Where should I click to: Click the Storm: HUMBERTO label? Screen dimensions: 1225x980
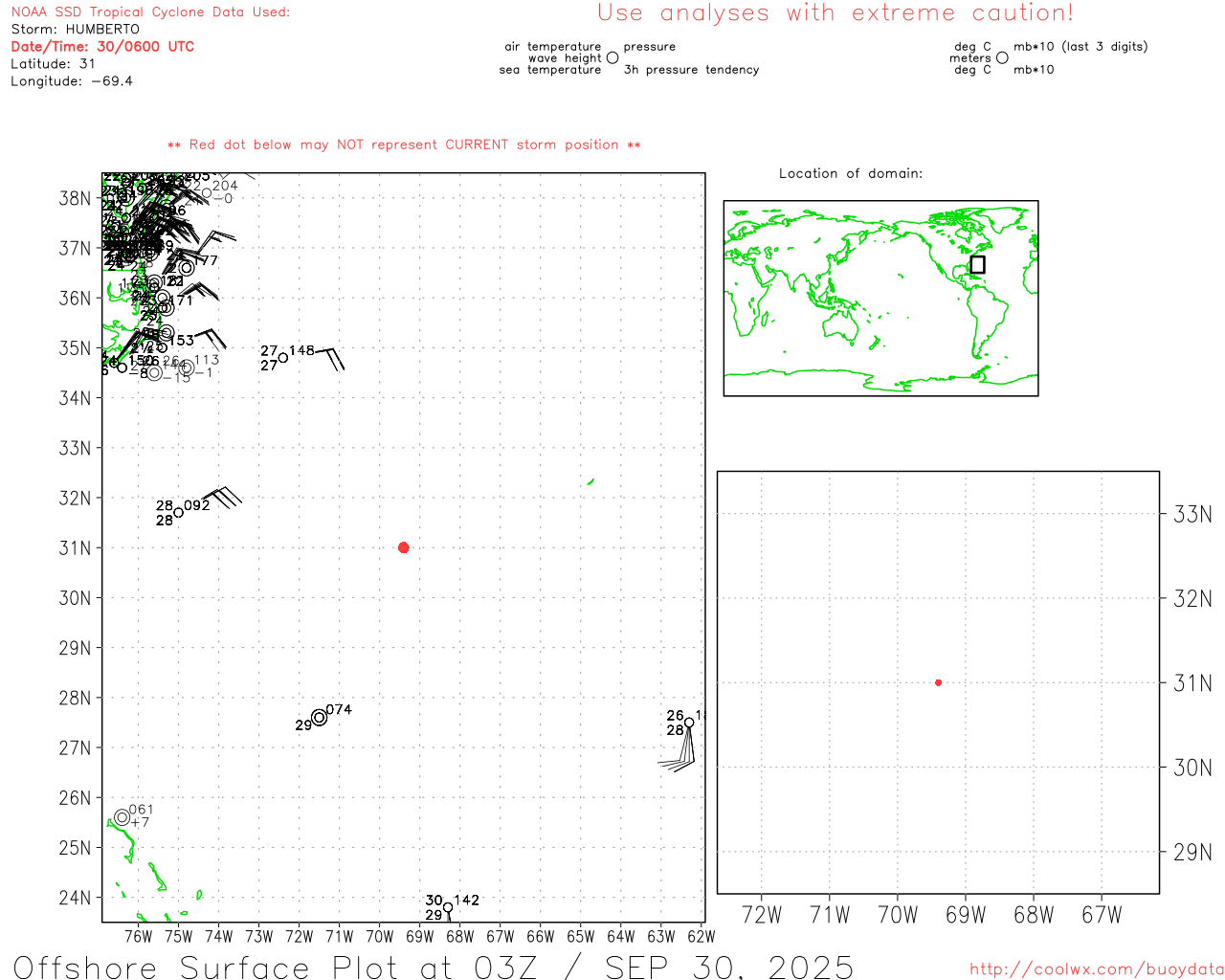[x=76, y=30]
